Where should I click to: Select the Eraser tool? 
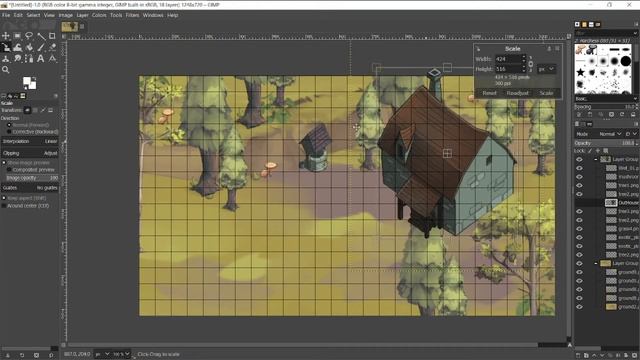(52, 47)
